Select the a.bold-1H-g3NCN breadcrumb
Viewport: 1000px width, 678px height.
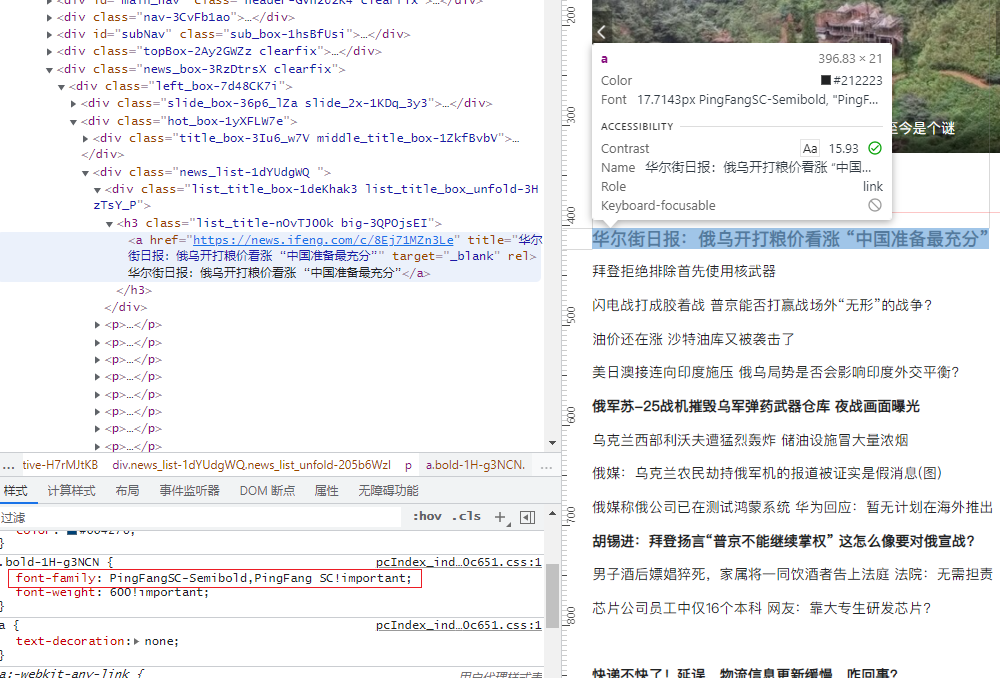point(476,465)
